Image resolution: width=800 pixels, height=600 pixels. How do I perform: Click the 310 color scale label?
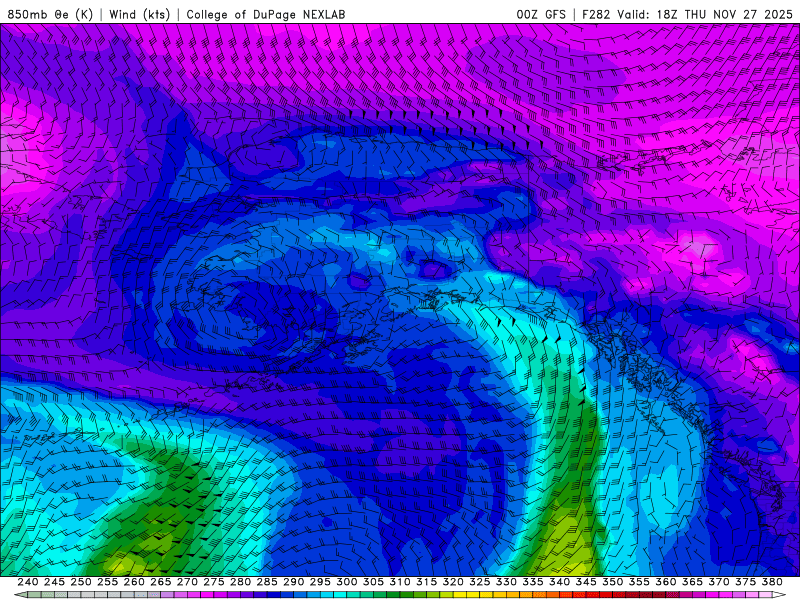click(x=400, y=582)
